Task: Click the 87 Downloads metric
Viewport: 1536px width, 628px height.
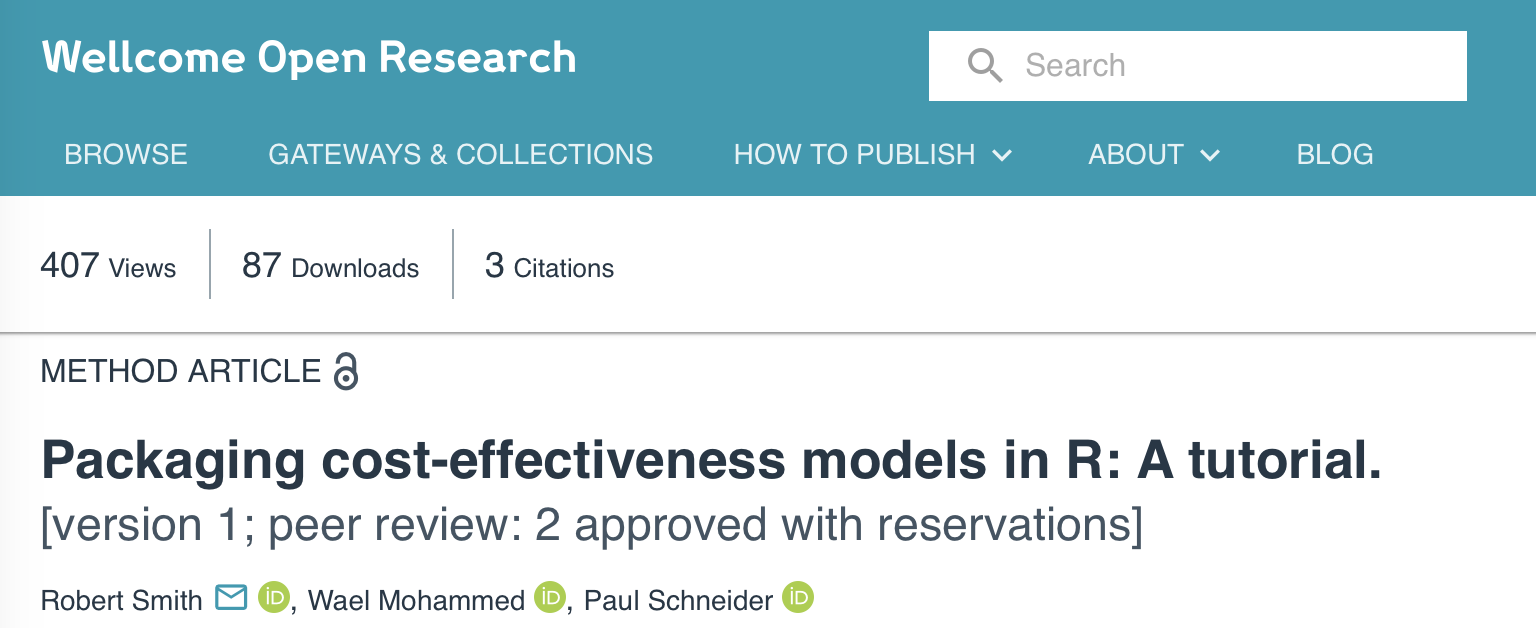Action: pos(330,267)
